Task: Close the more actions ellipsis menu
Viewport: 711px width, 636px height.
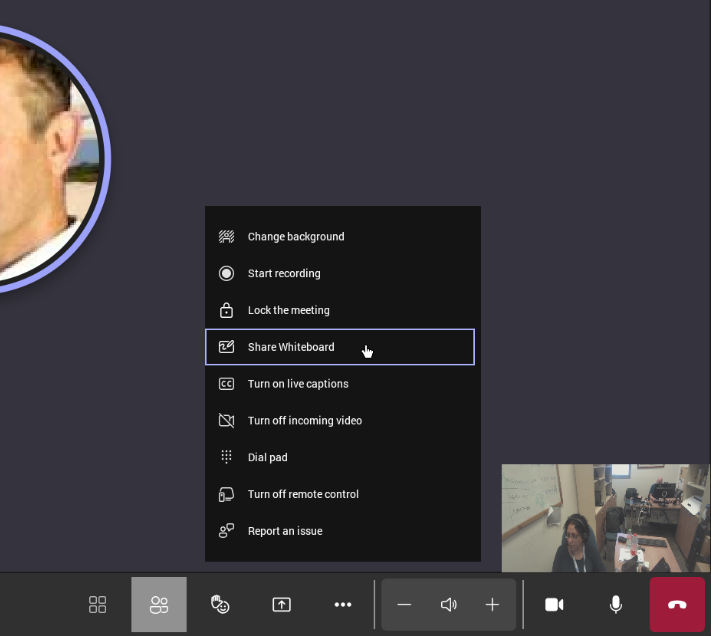Action: [343, 604]
